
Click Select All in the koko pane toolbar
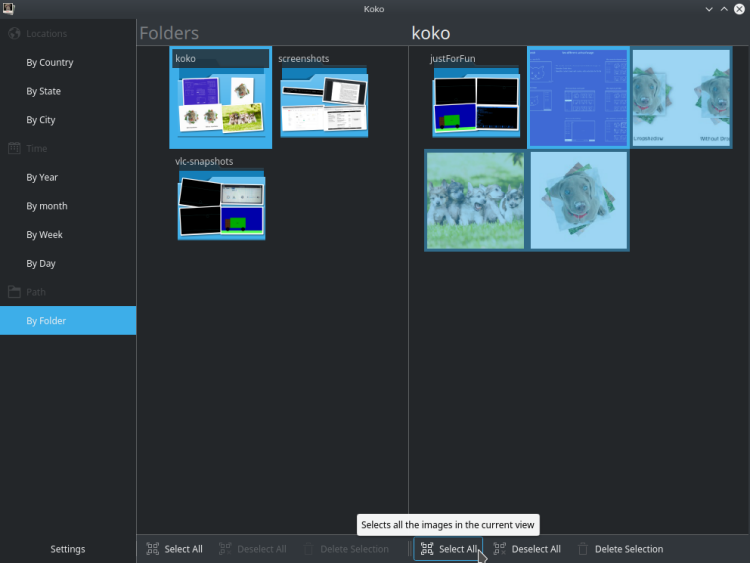pyautogui.click(x=449, y=549)
